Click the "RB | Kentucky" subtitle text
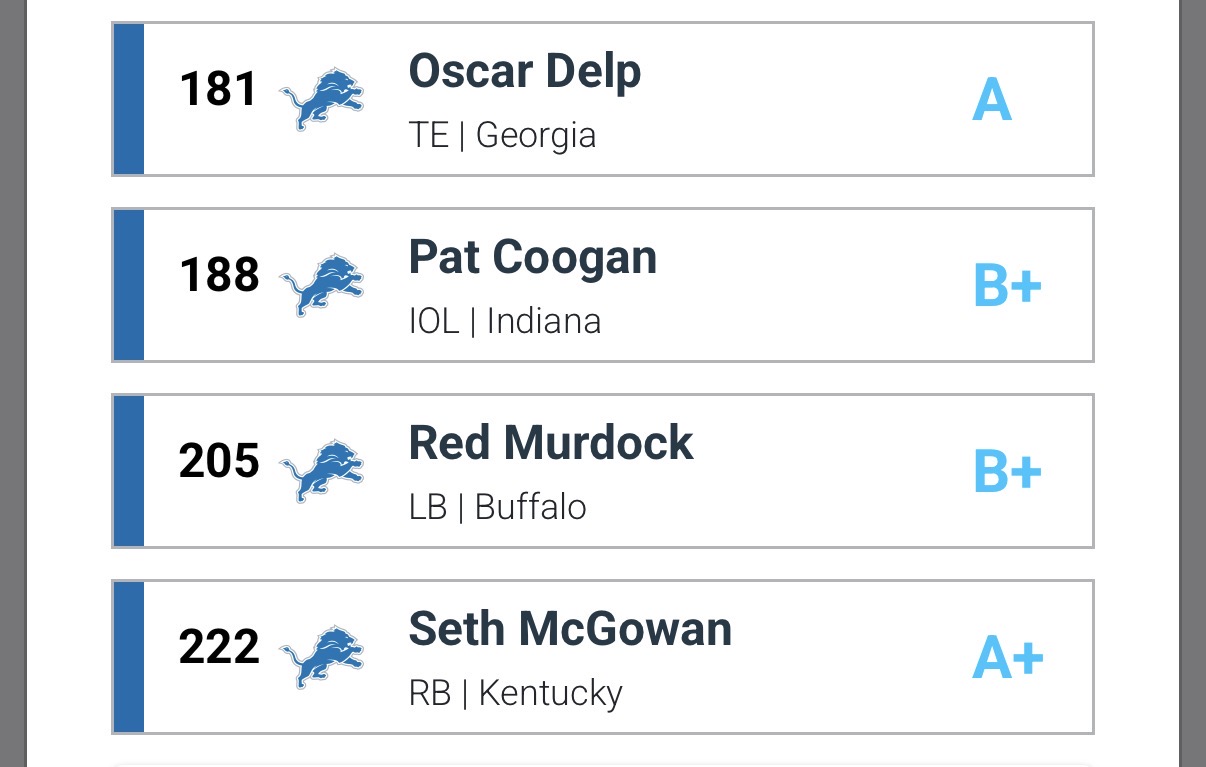 pos(515,693)
